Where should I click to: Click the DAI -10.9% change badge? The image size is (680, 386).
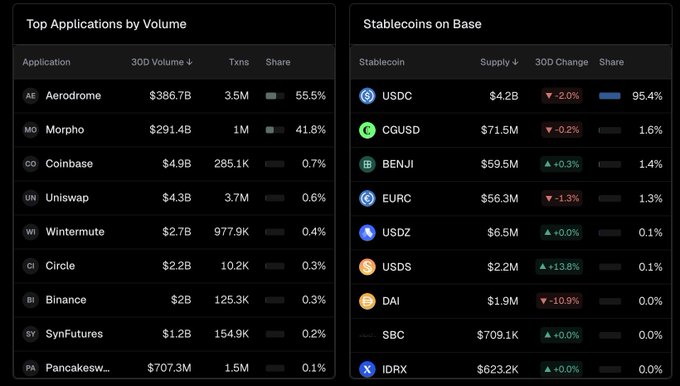(559, 301)
